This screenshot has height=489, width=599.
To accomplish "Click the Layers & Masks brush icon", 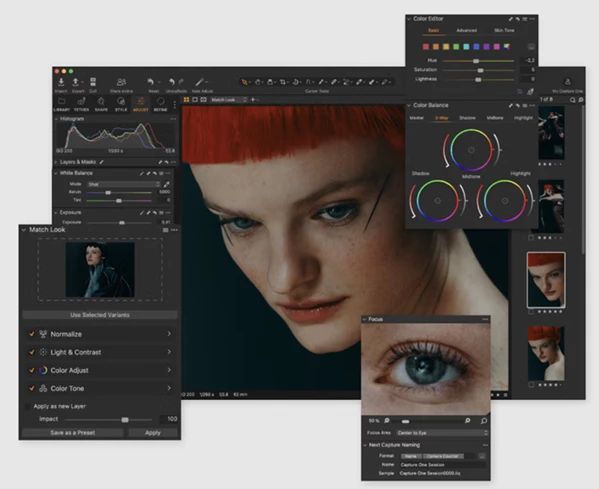I will tap(102, 162).
